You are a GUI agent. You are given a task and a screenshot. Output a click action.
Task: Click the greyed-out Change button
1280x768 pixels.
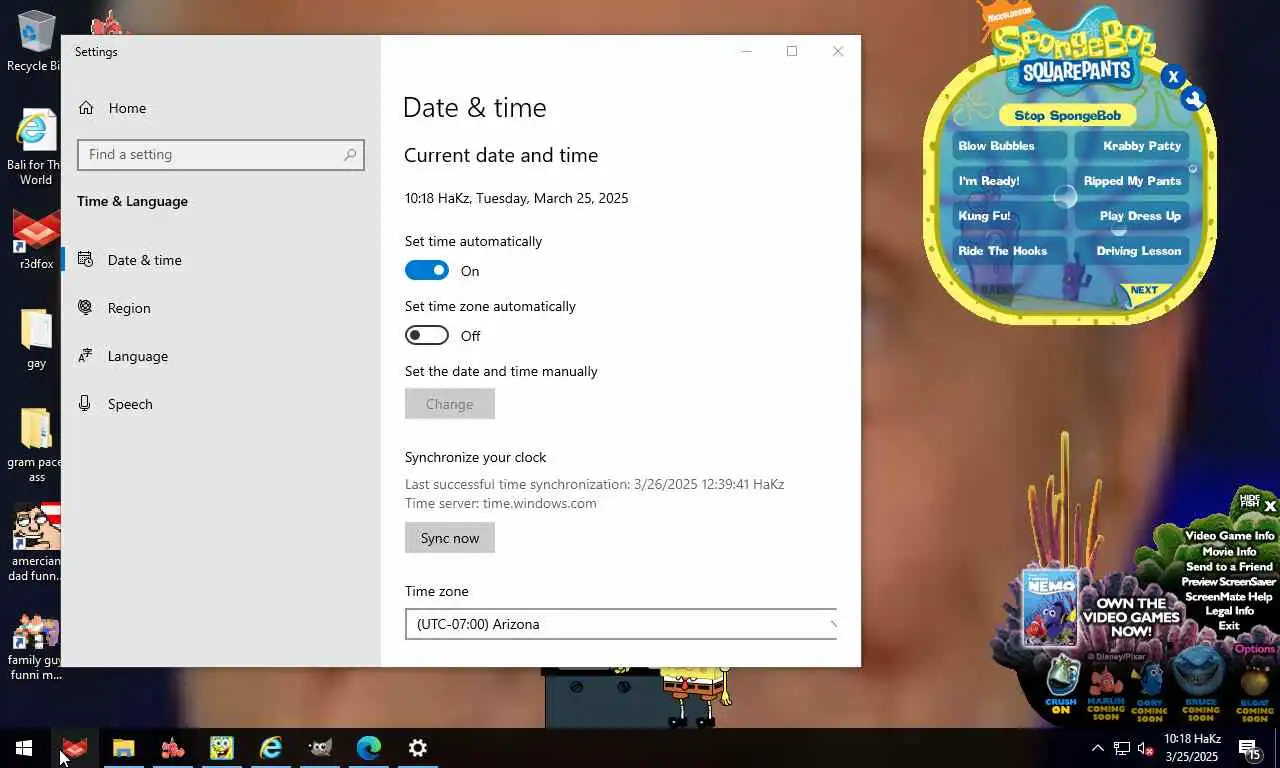tap(450, 404)
